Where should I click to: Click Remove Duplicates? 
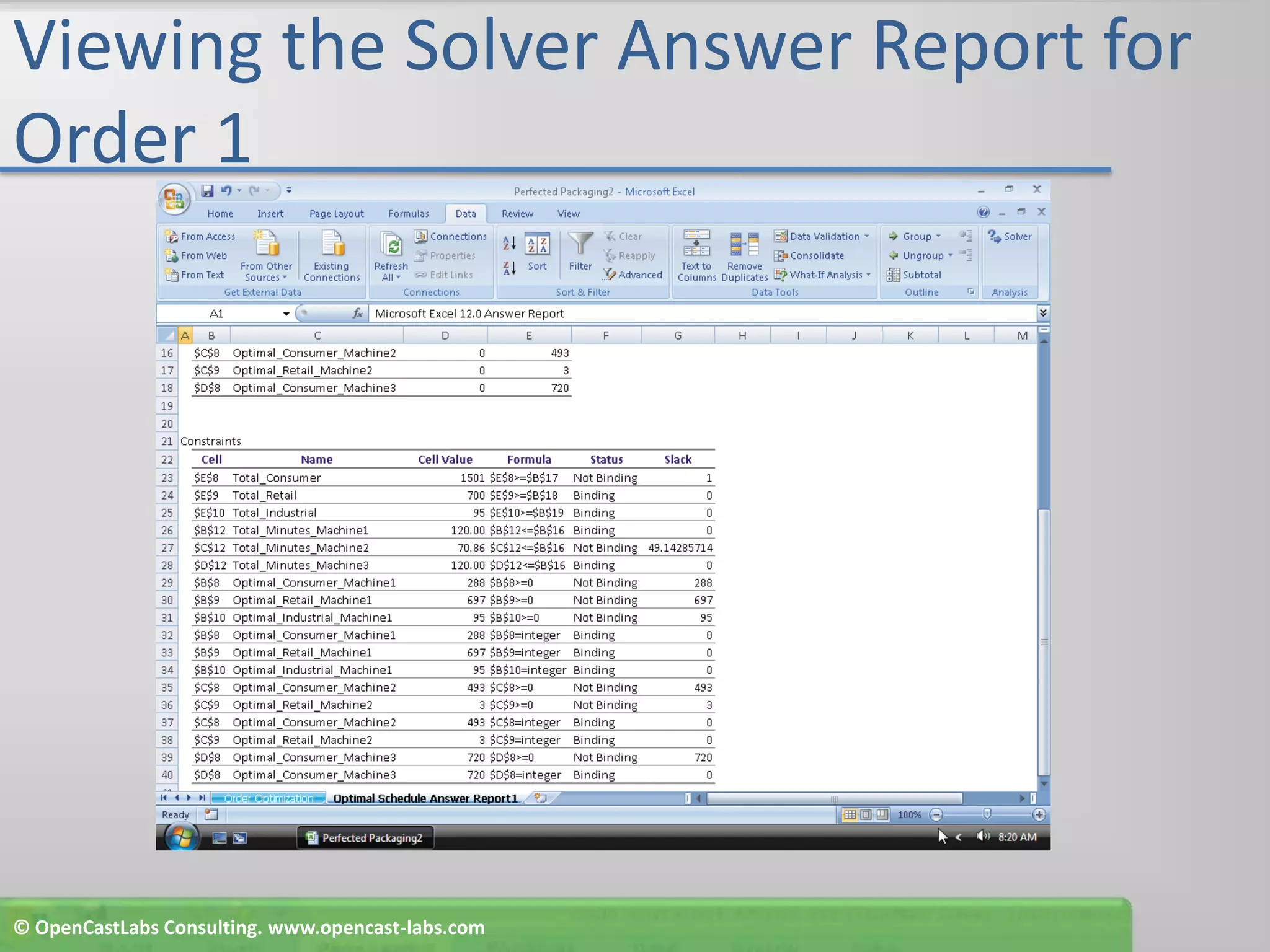pos(745,255)
